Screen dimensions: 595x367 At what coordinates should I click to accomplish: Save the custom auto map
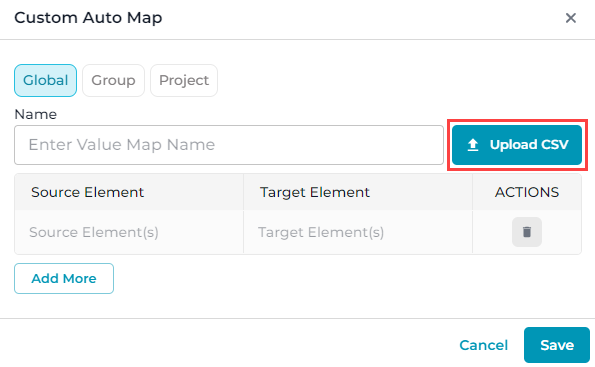click(557, 345)
